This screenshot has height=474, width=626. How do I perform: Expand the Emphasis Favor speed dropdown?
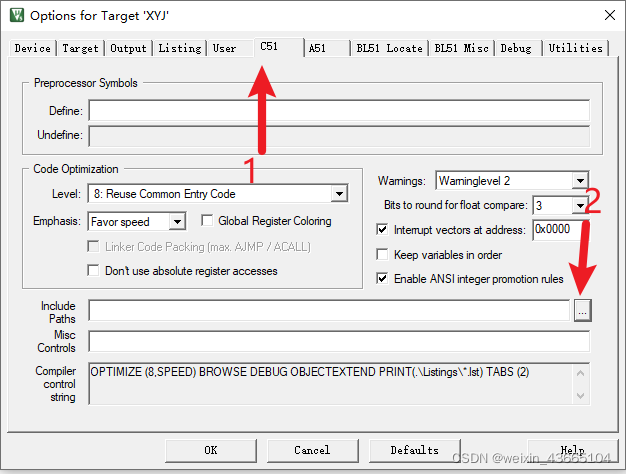pyautogui.click(x=177, y=221)
